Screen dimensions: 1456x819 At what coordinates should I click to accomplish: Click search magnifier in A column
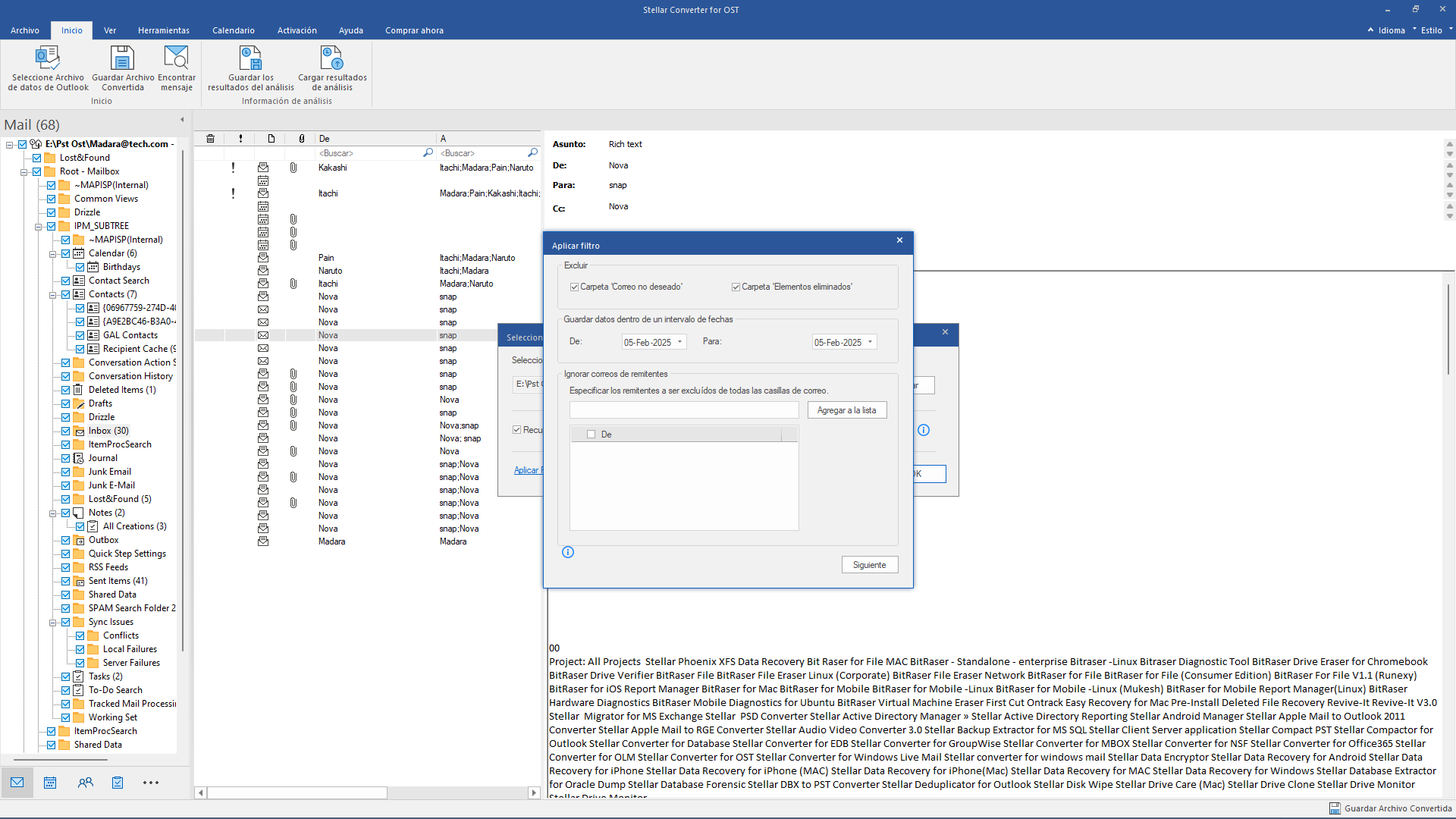[532, 153]
